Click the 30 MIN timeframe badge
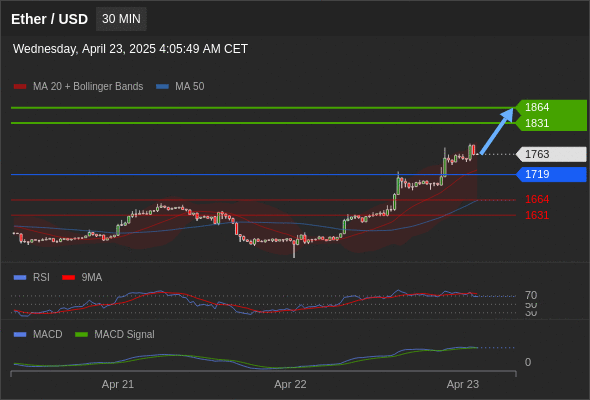590x400 pixels. pos(121,19)
